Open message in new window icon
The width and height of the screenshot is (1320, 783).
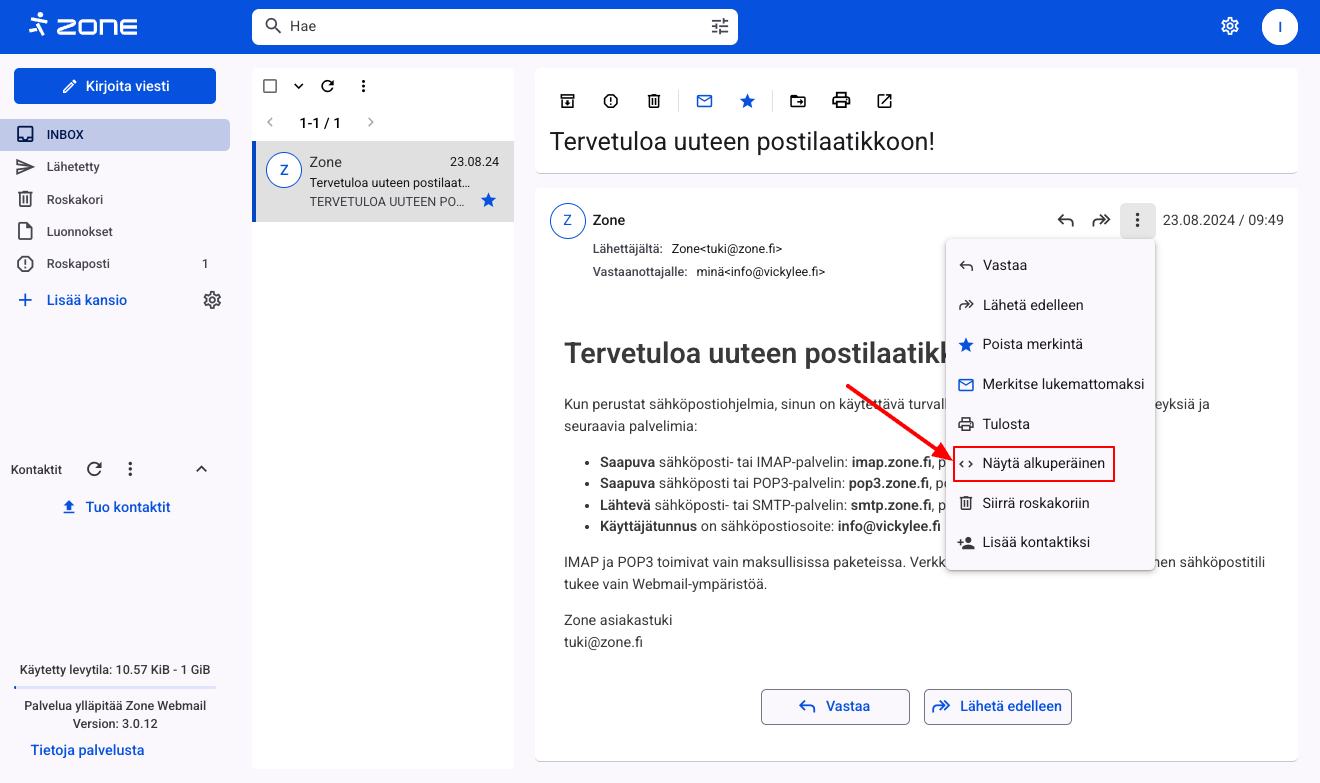(x=884, y=101)
